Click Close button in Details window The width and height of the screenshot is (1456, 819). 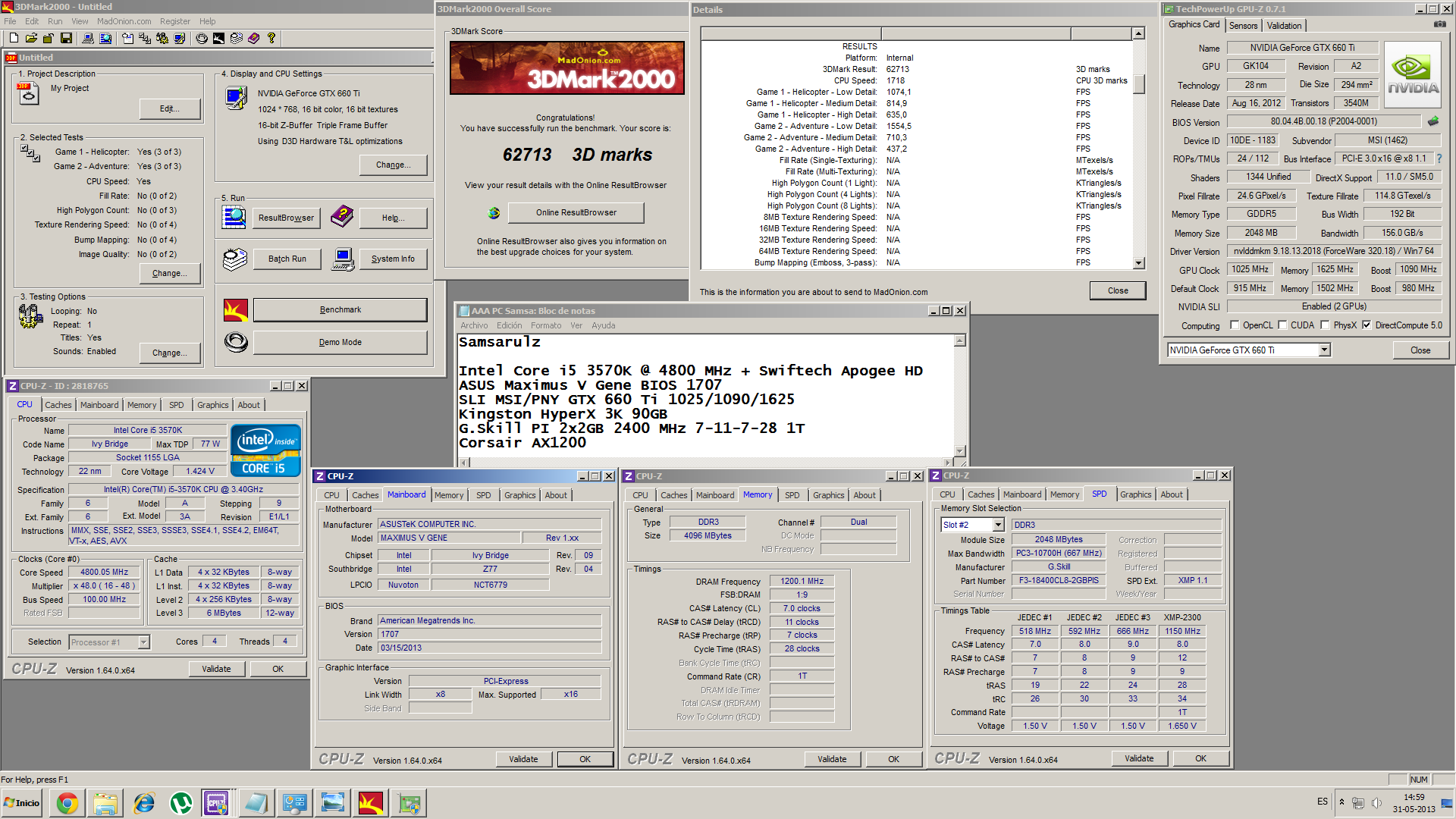(1117, 291)
